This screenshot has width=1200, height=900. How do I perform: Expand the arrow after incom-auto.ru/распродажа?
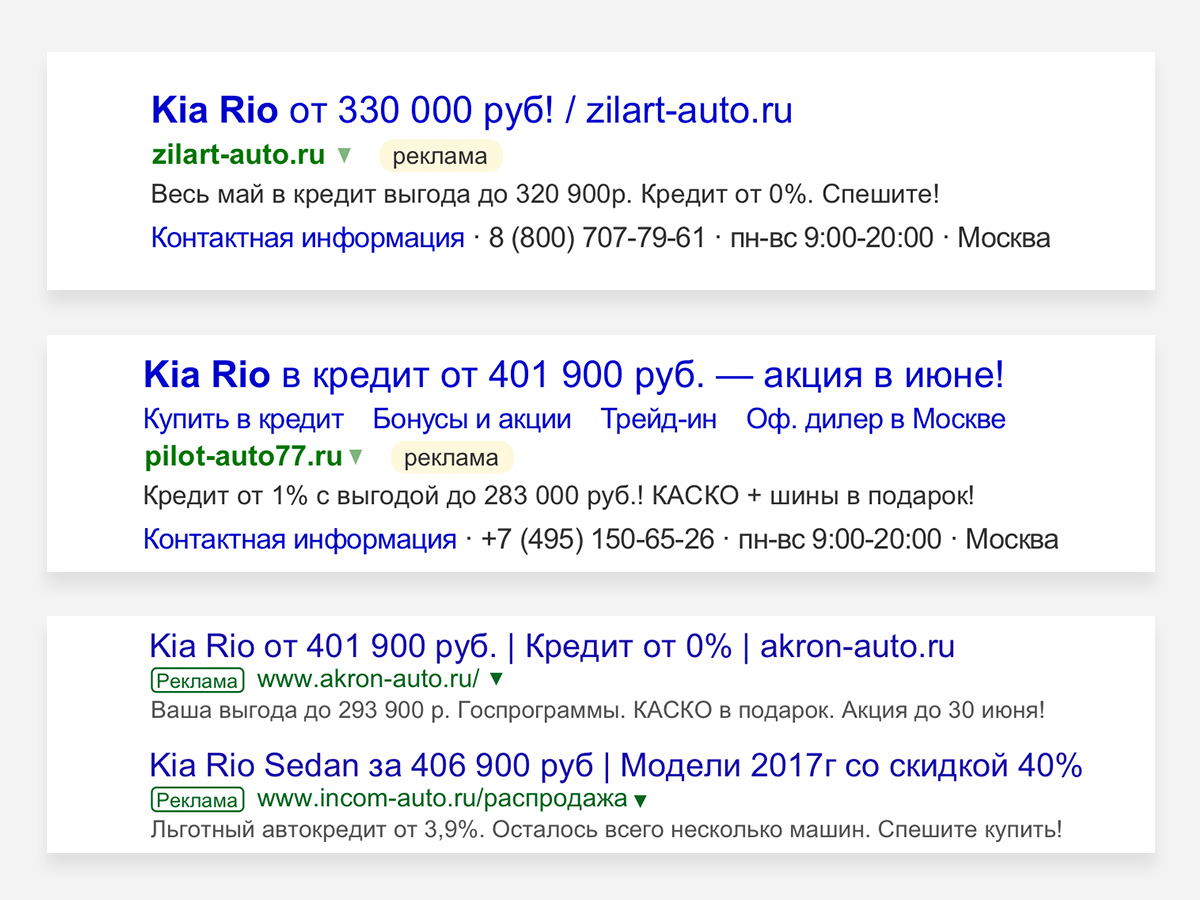[641, 801]
